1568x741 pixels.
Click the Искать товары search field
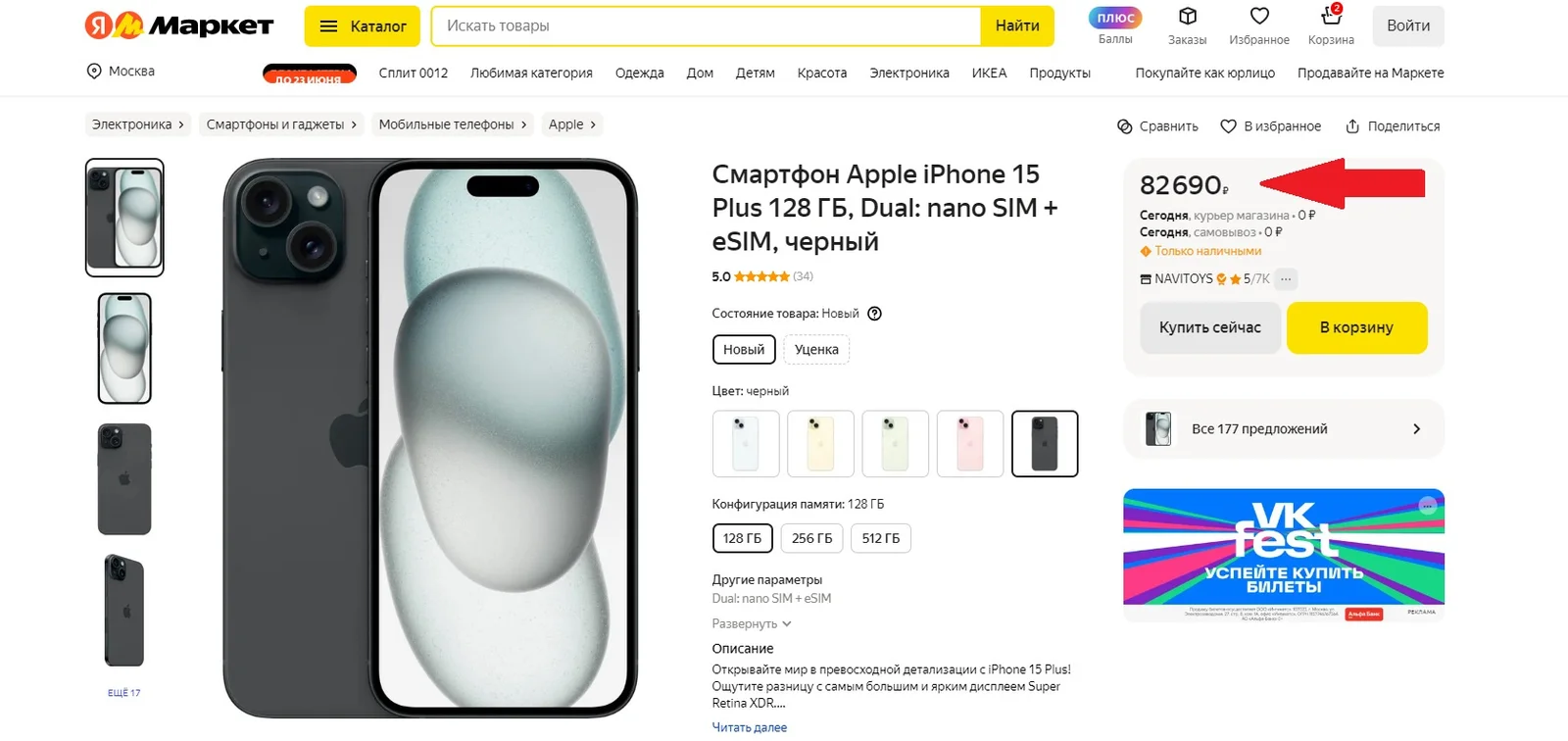pyautogui.click(x=706, y=26)
